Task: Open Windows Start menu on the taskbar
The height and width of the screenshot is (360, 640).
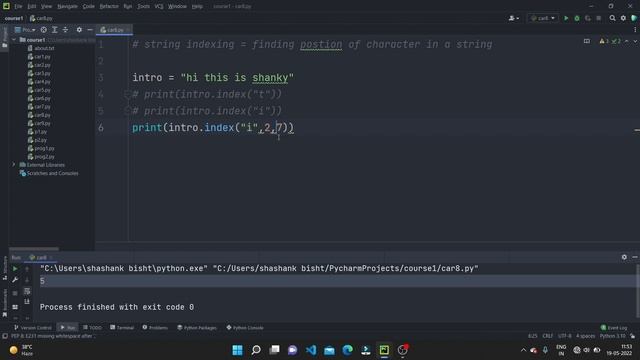Action: click(237, 350)
